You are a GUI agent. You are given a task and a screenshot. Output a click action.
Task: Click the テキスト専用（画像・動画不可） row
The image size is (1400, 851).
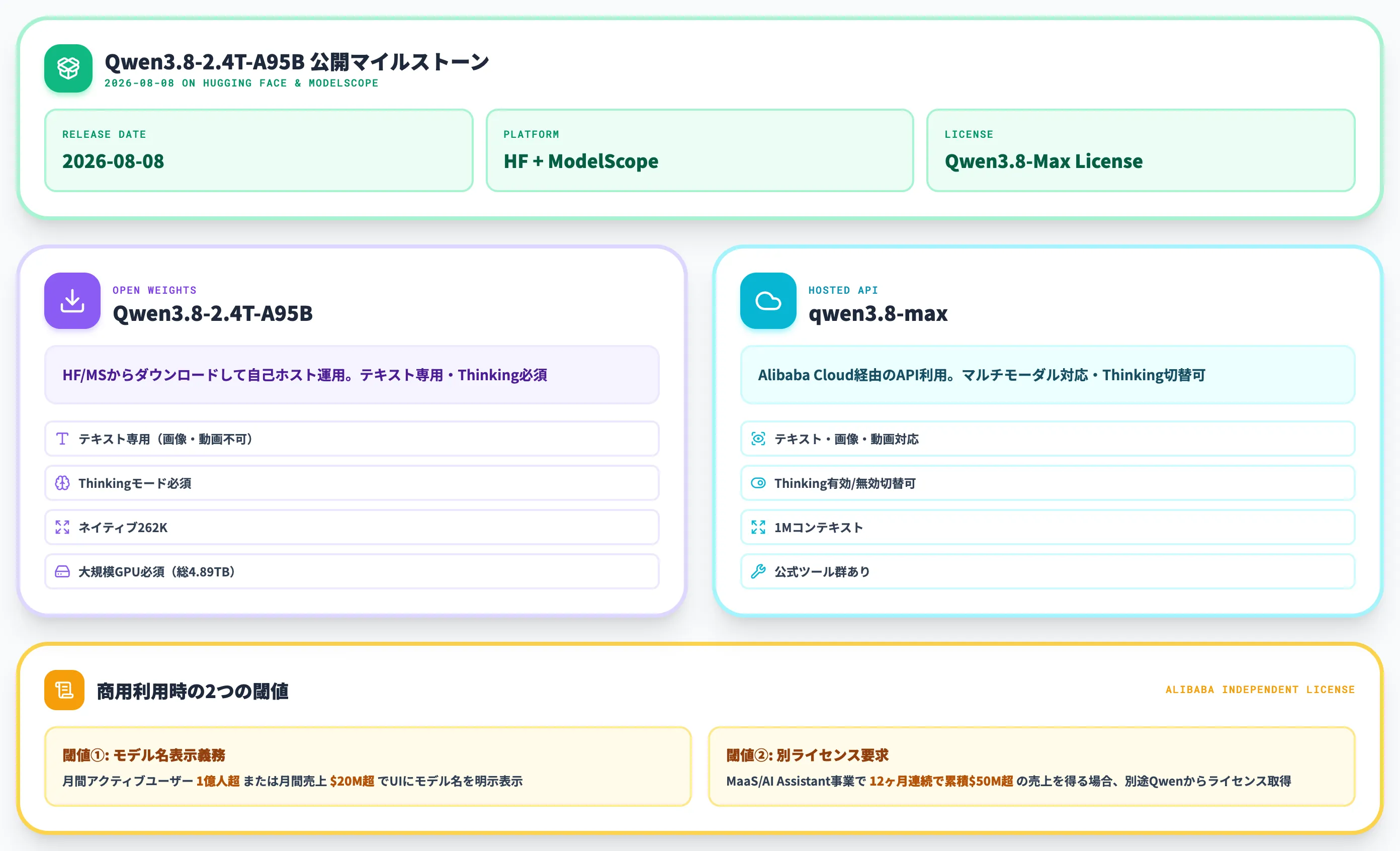tap(352, 439)
